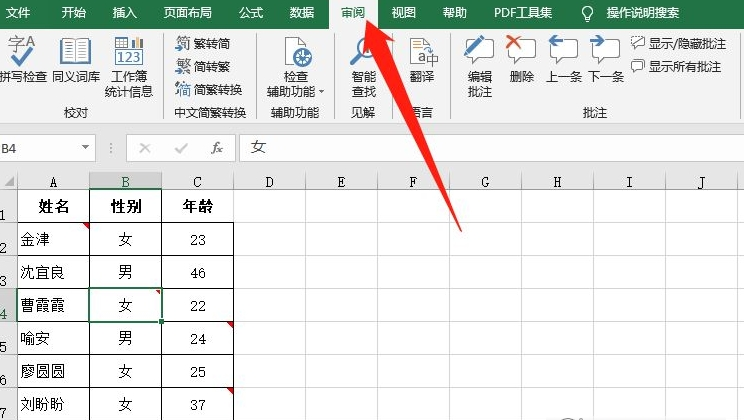Open the 同义词库 thesaurus
744x420 pixels.
(x=76, y=58)
